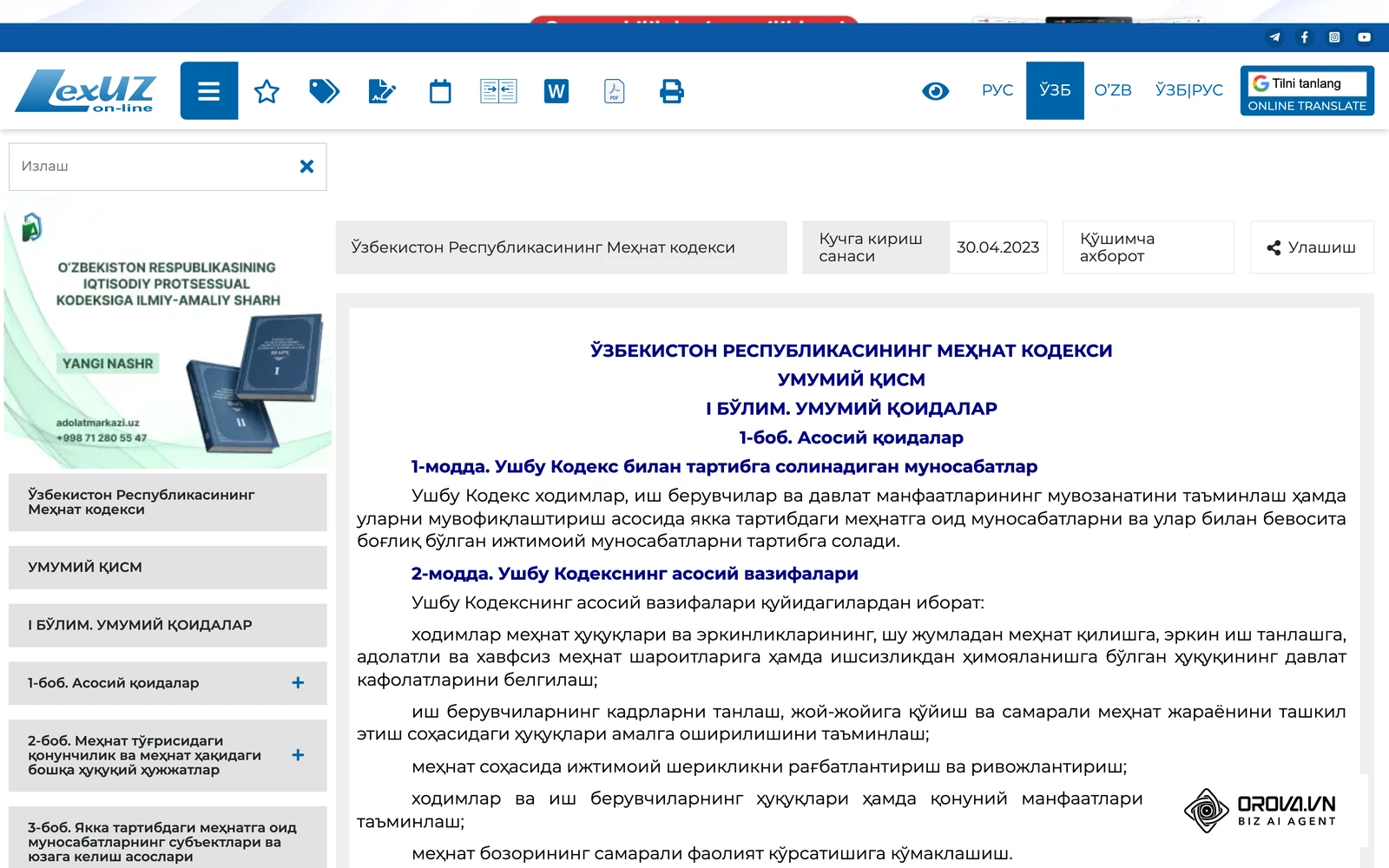Clear search field with X icon
Image resolution: width=1389 pixels, height=868 pixels.
tap(306, 166)
